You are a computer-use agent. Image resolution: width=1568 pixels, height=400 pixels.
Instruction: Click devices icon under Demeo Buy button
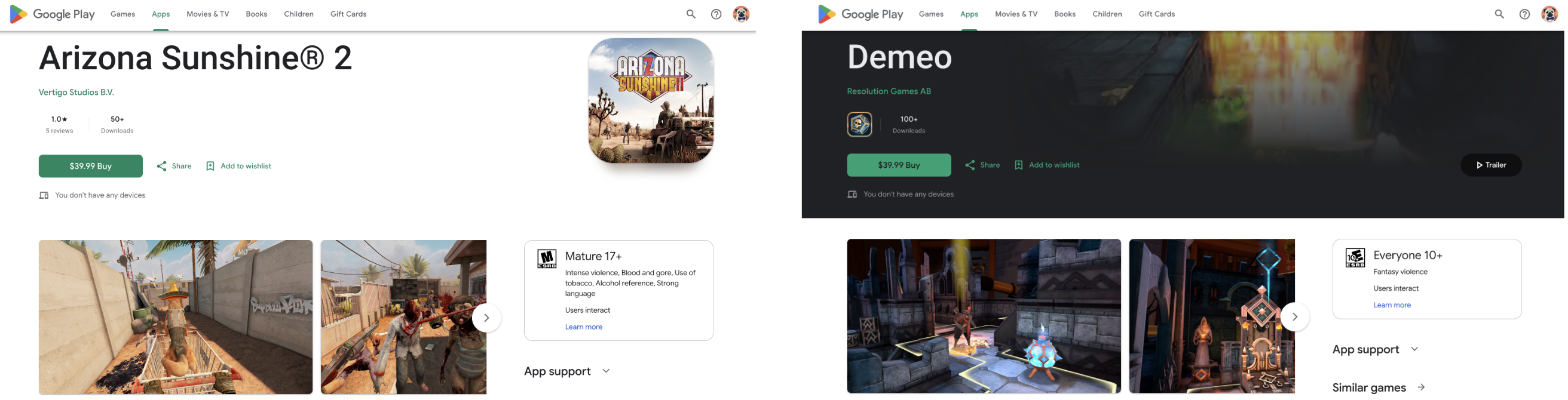click(852, 194)
